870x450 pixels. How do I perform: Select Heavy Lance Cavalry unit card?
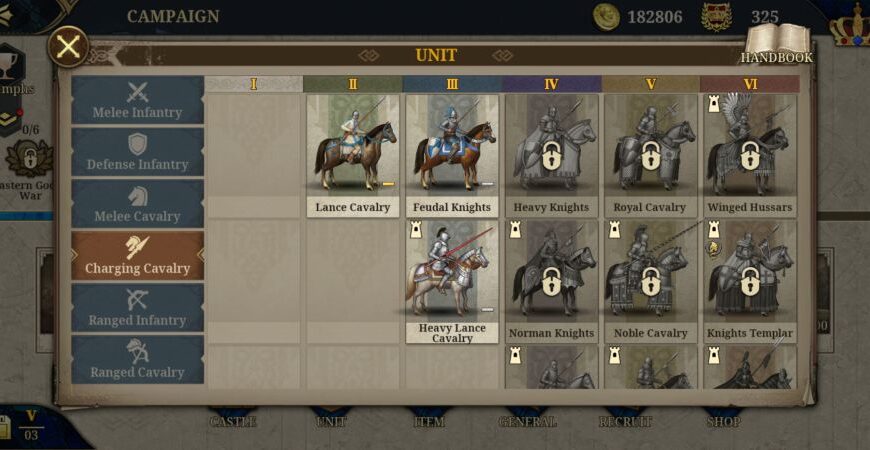point(452,281)
